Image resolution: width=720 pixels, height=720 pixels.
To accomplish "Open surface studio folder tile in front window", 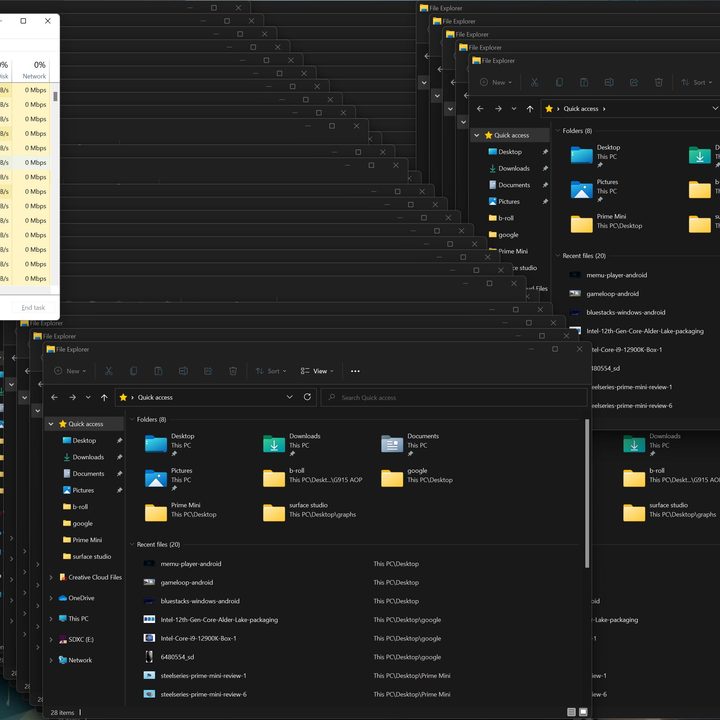I will (x=309, y=512).
